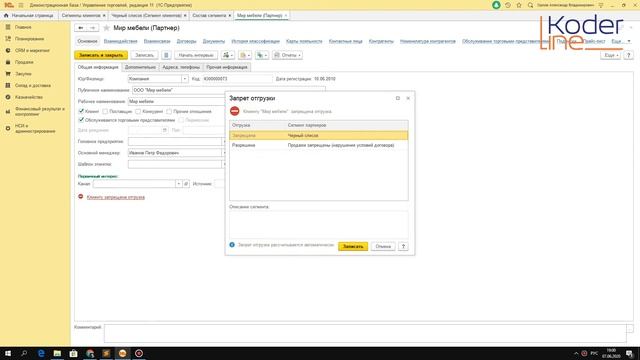Open the Казначейство sidebar section

[x=29, y=97]
